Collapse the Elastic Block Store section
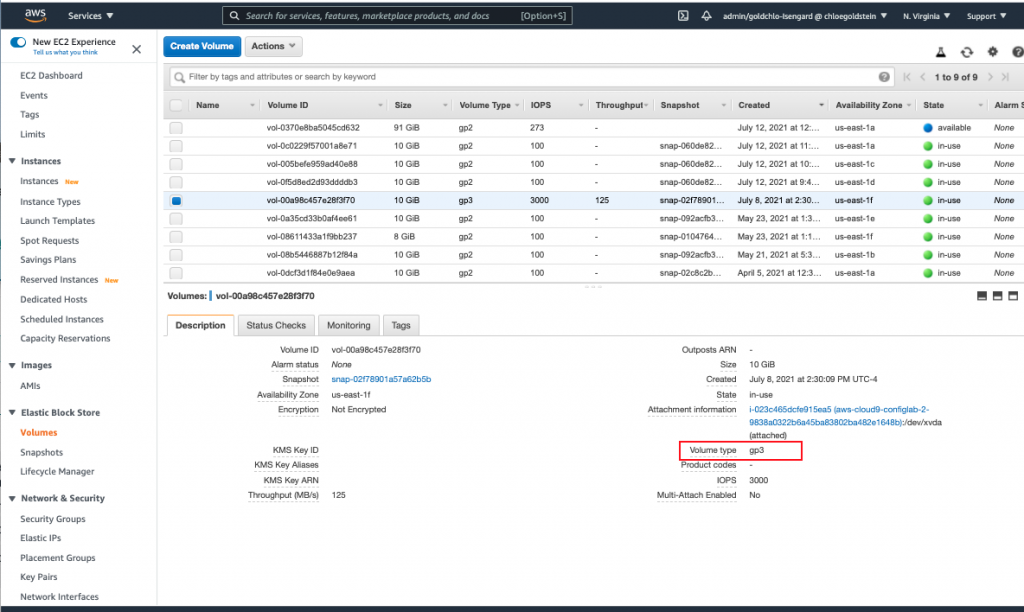The height and width of the screenshot is (612, 1024). point(12,412)
